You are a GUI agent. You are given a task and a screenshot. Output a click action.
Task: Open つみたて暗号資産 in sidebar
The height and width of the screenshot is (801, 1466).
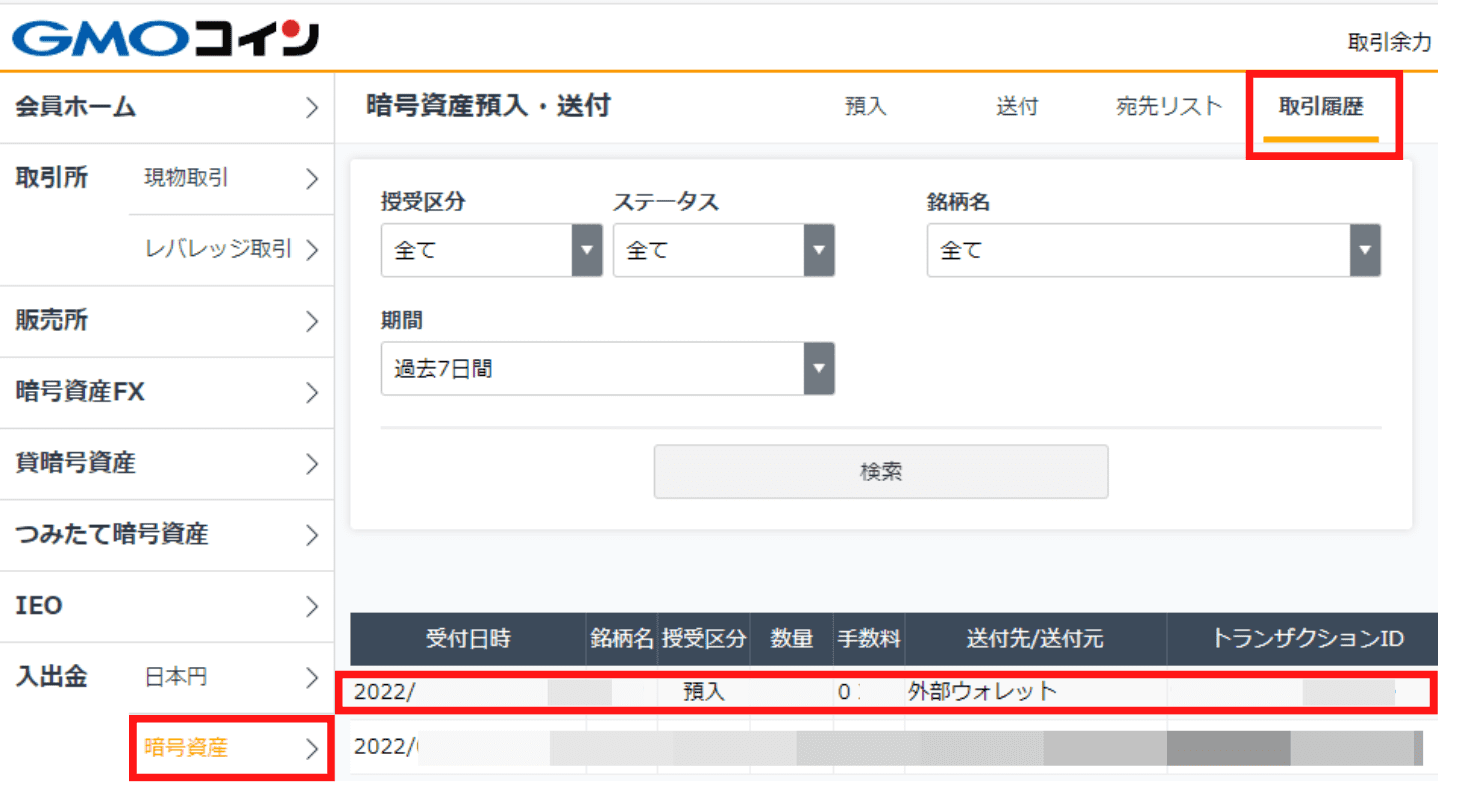point(167,534)
